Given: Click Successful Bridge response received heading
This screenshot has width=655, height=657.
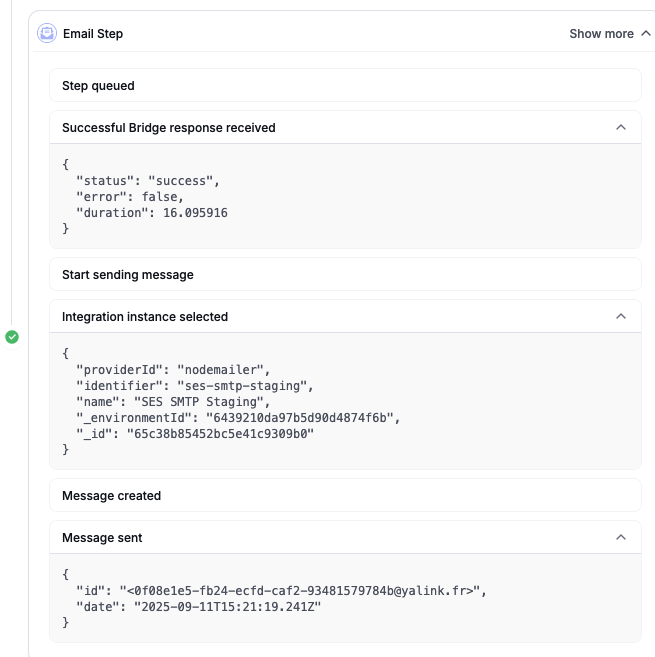Looking at the screenshot, I should 169,127.
